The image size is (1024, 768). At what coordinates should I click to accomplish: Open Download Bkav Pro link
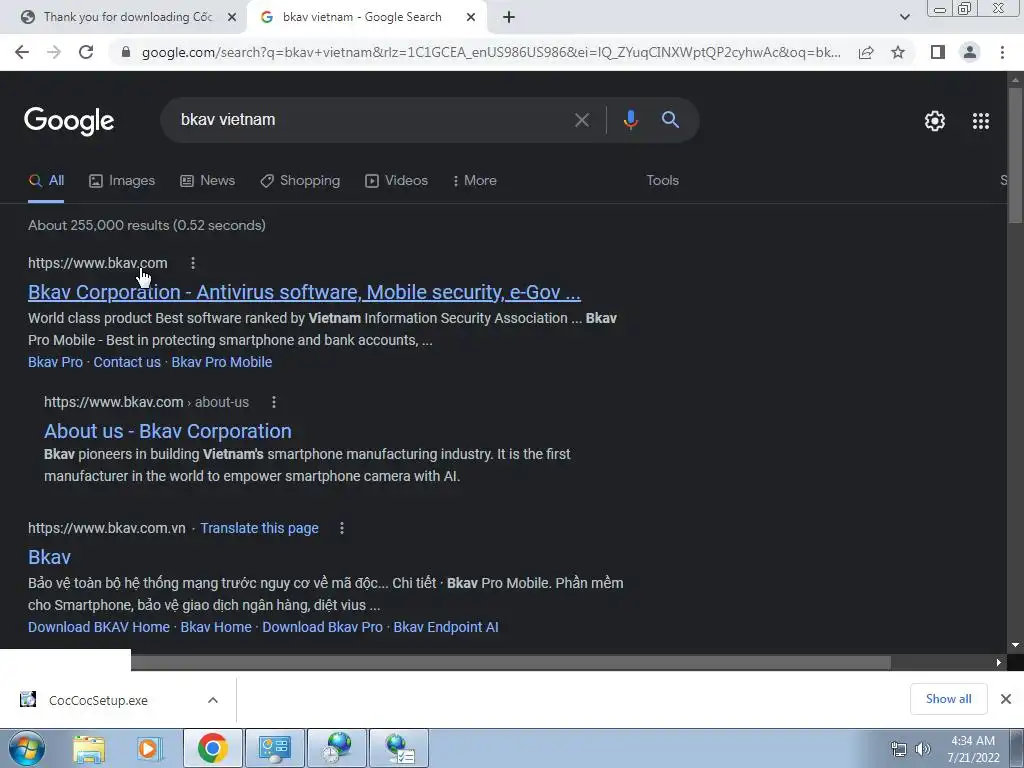pyautogui.click(x=322, y=628)
